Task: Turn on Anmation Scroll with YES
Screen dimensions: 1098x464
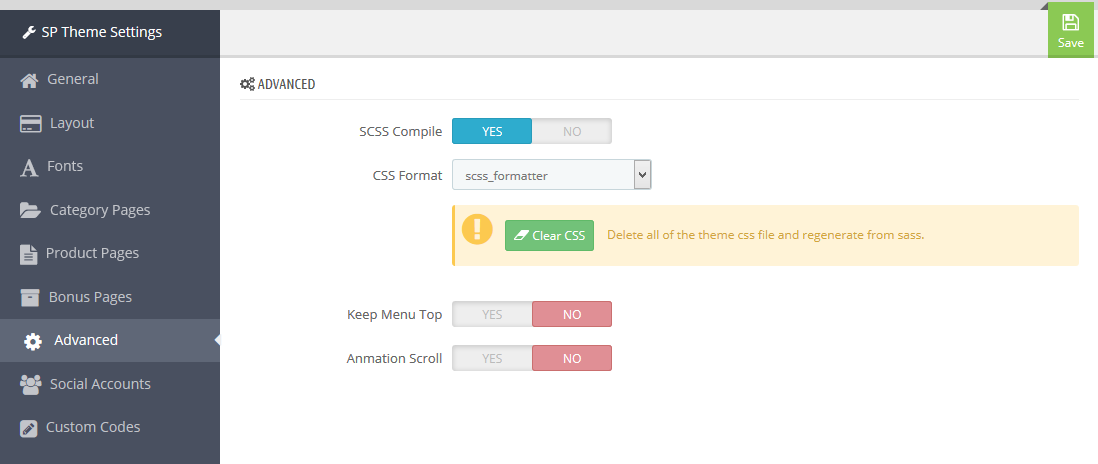Action: pos(492,358)
